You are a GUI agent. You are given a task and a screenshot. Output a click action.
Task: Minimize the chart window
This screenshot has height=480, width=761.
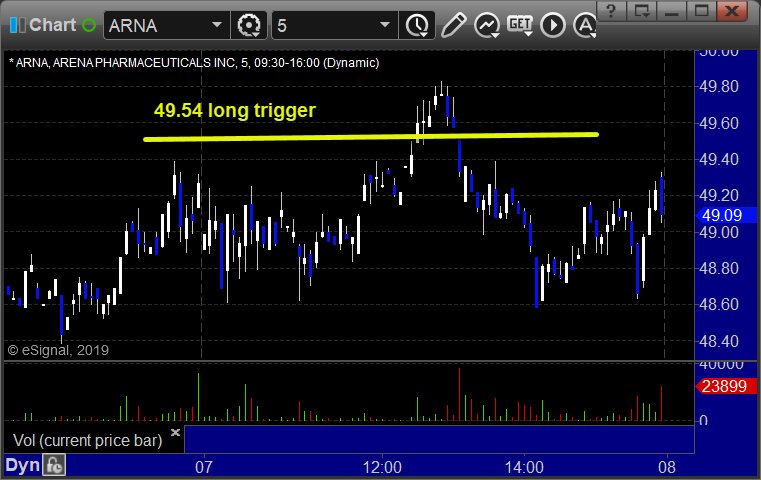(671, 11)
